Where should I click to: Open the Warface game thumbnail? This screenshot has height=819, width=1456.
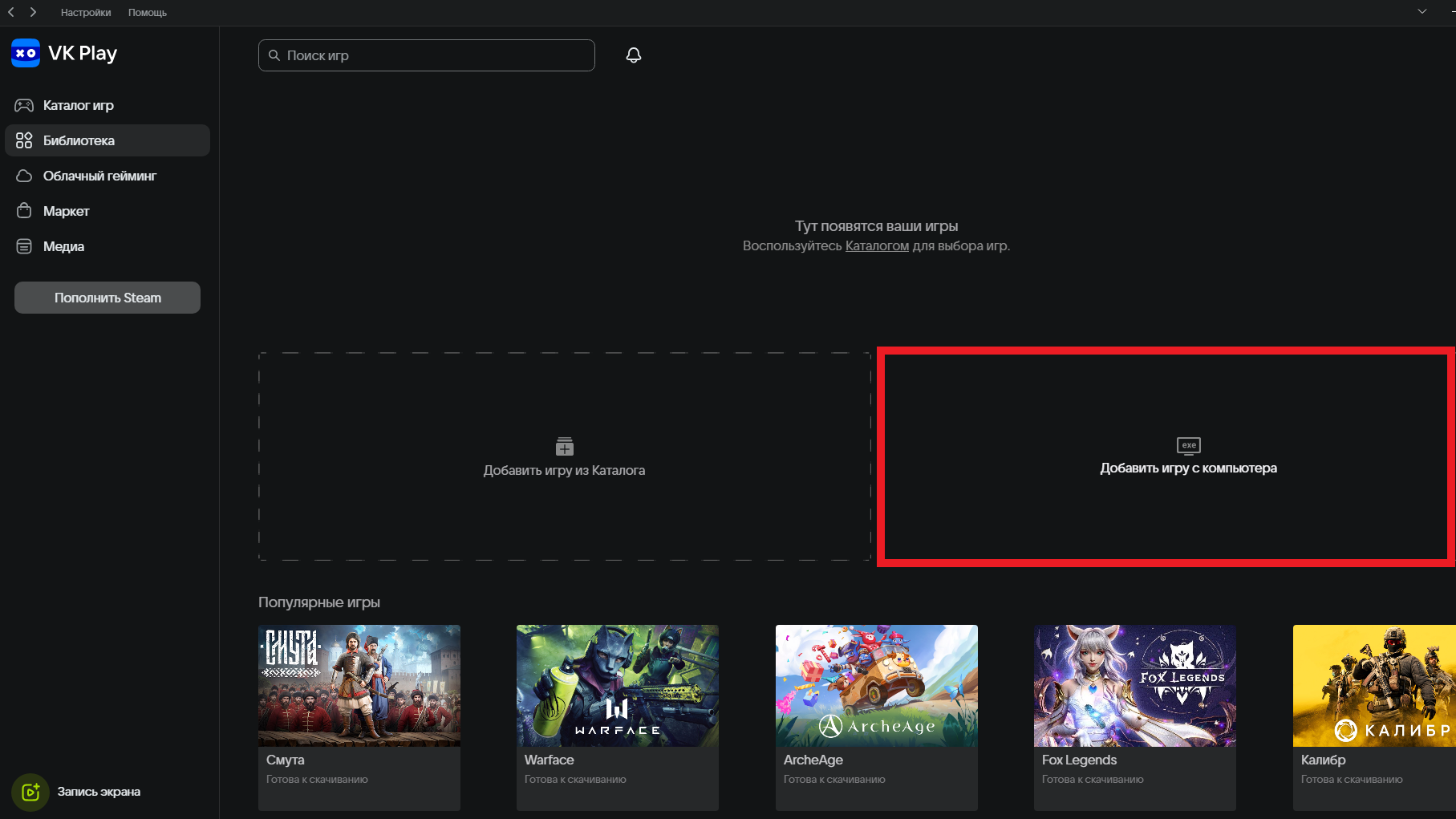click(x=618, y=686)
